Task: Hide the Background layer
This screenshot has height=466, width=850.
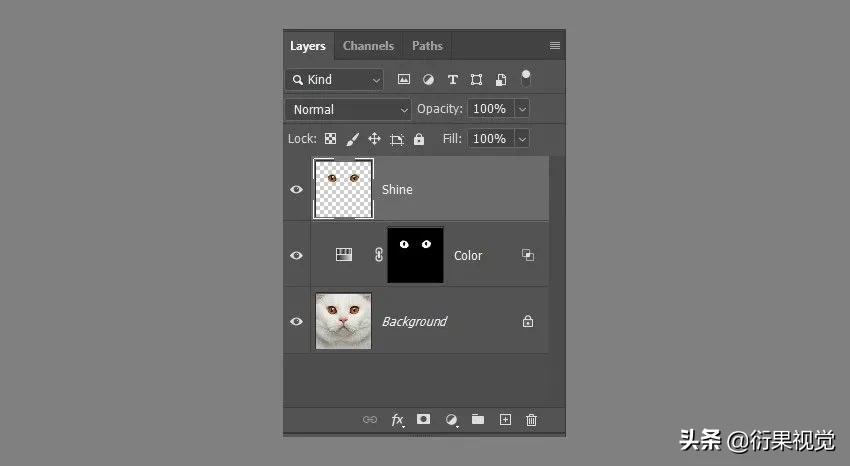Action: 296,321
